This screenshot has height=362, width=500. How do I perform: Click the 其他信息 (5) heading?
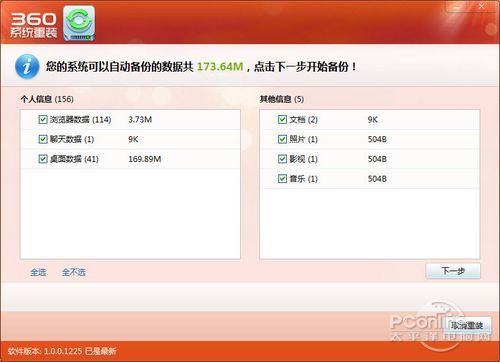point(282,99)
